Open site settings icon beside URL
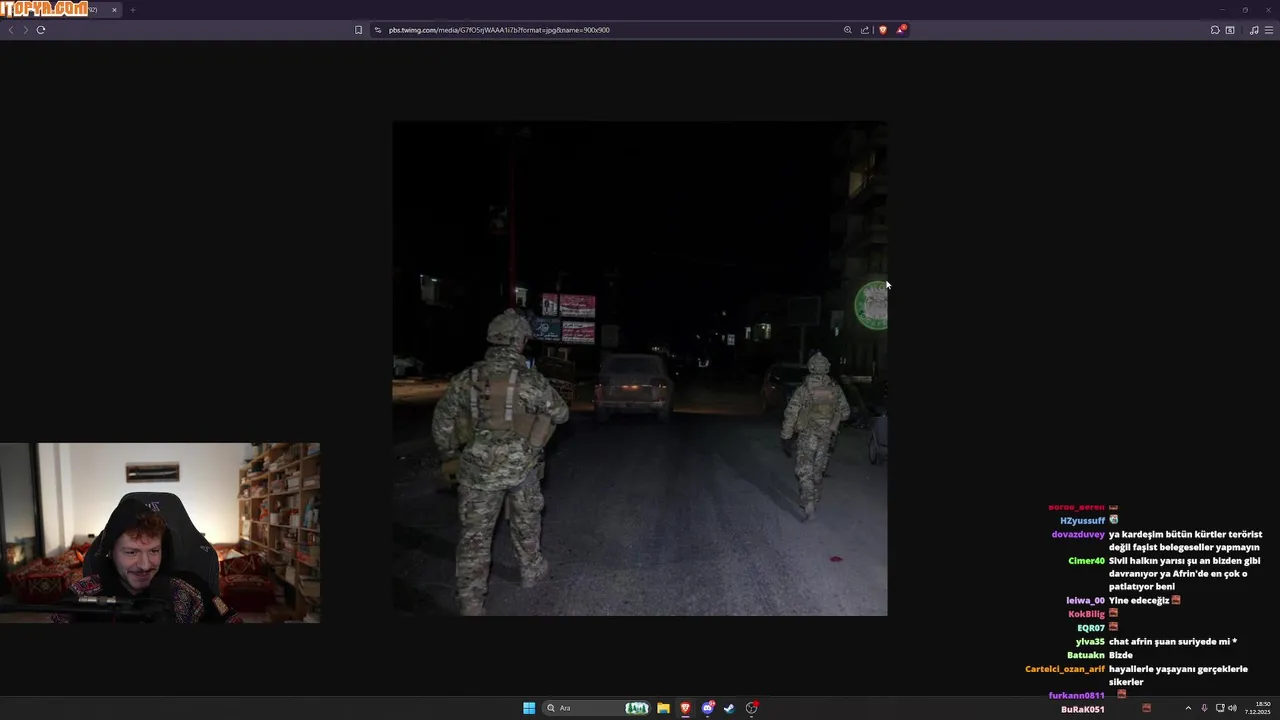The image size is (1280, 720). pyautogui.click(x=378, y=30)
